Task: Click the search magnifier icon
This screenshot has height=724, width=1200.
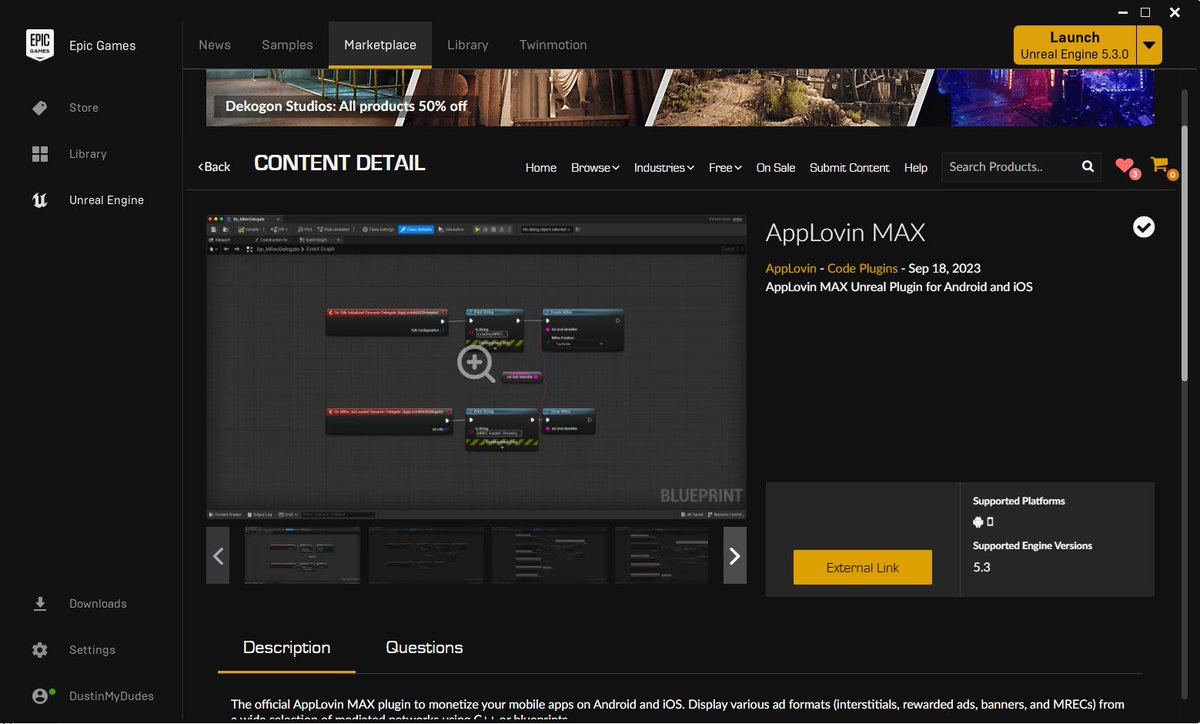Action: point(1087,167)
